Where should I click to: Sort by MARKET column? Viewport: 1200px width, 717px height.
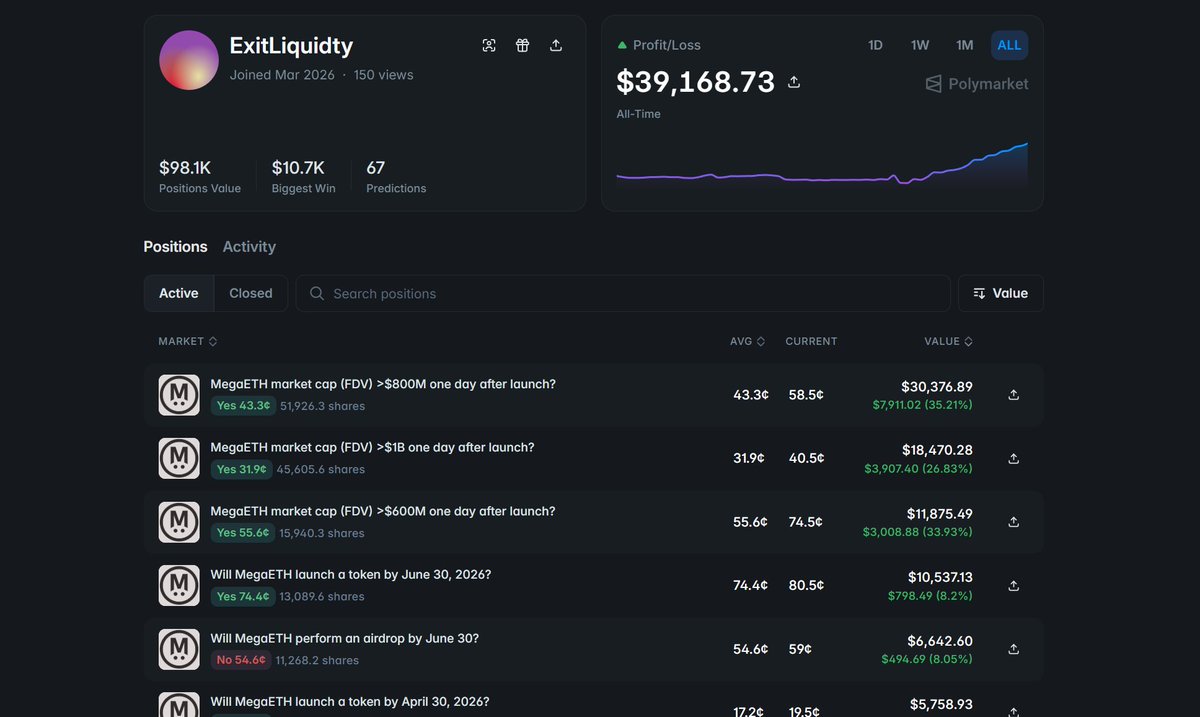187,341
